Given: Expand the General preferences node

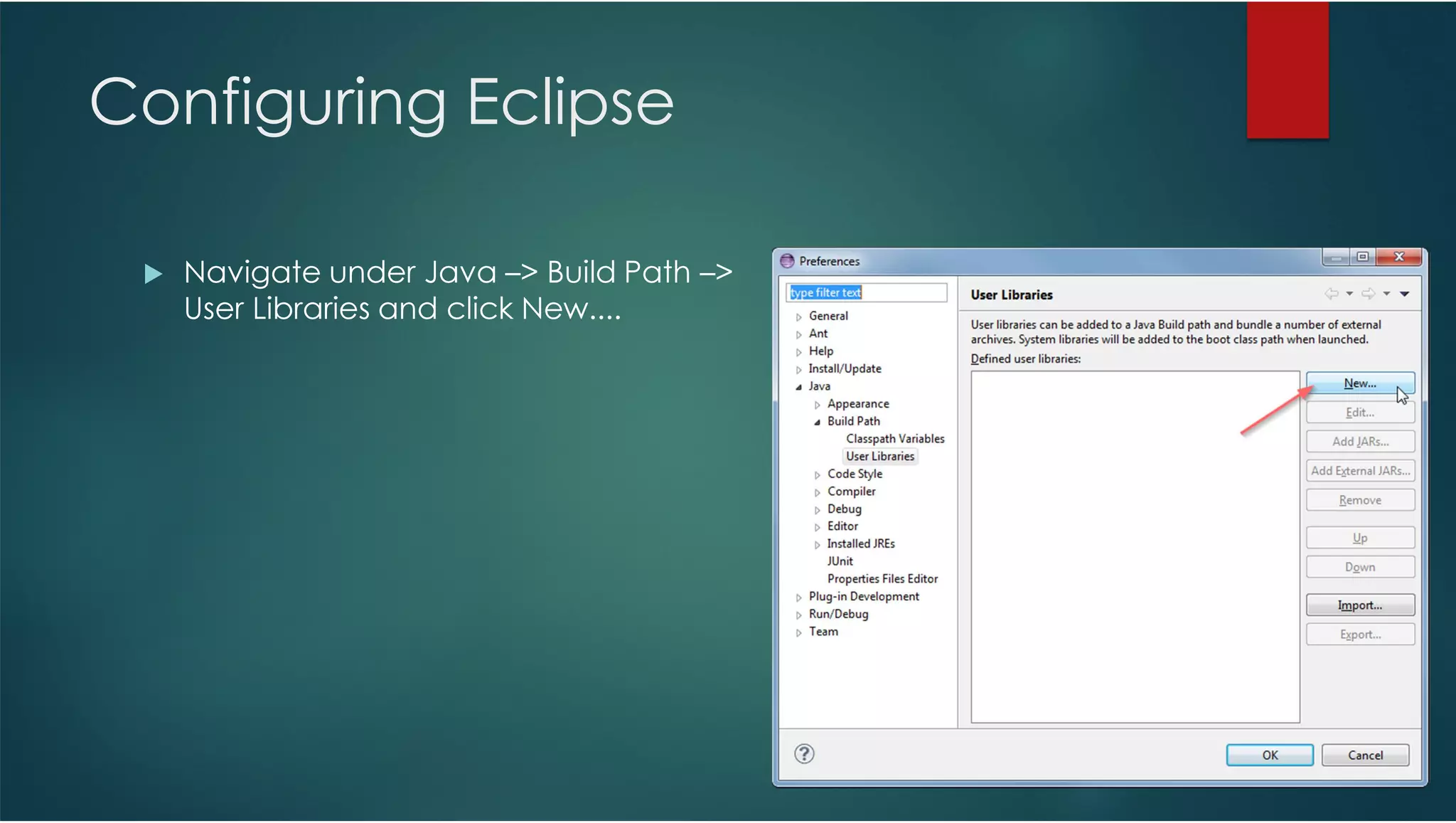Looking at the screenshot, I should (798, 317).
